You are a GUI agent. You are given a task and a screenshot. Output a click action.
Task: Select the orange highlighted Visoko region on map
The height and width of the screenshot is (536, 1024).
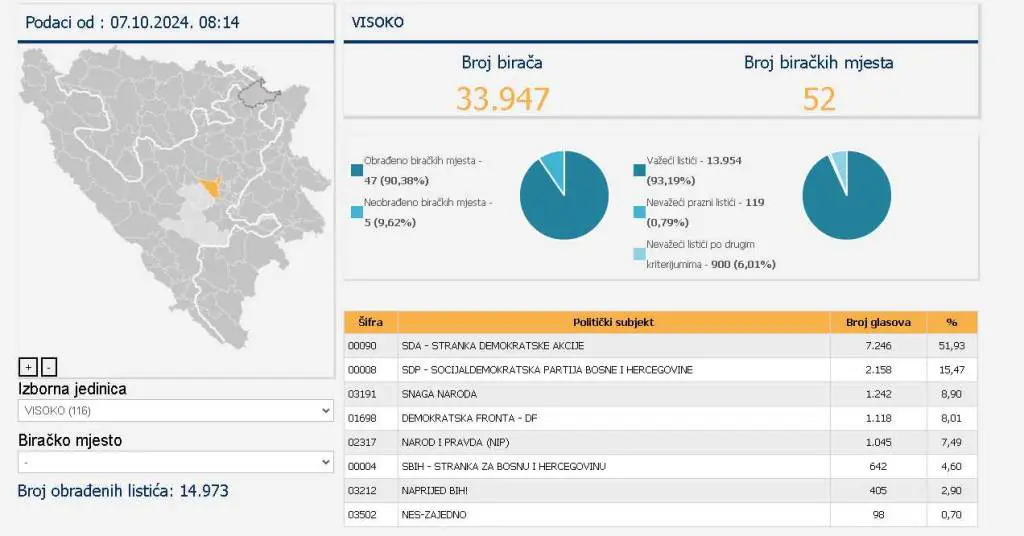[211, 188]
